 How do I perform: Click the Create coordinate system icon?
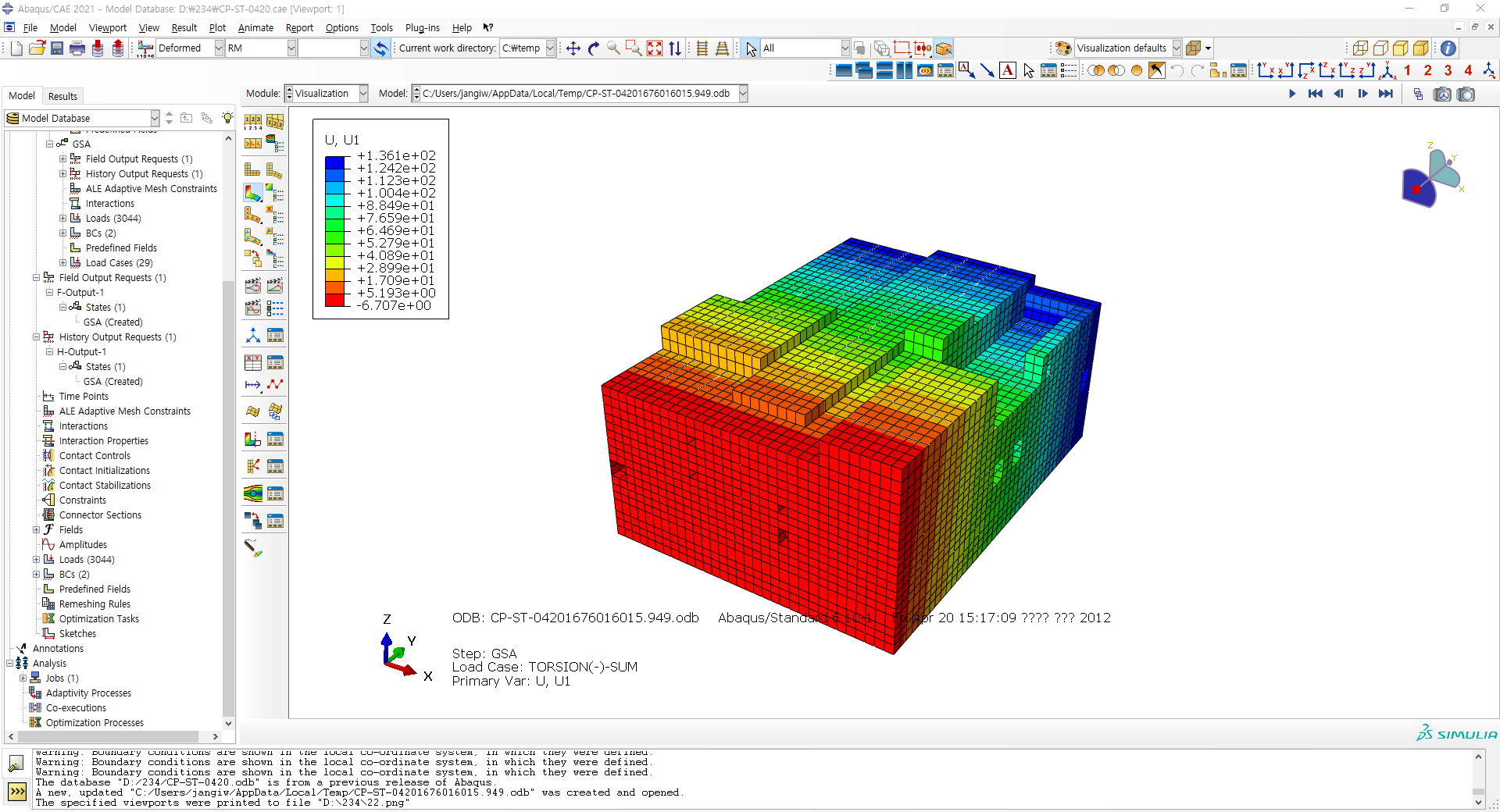[253, 336]
